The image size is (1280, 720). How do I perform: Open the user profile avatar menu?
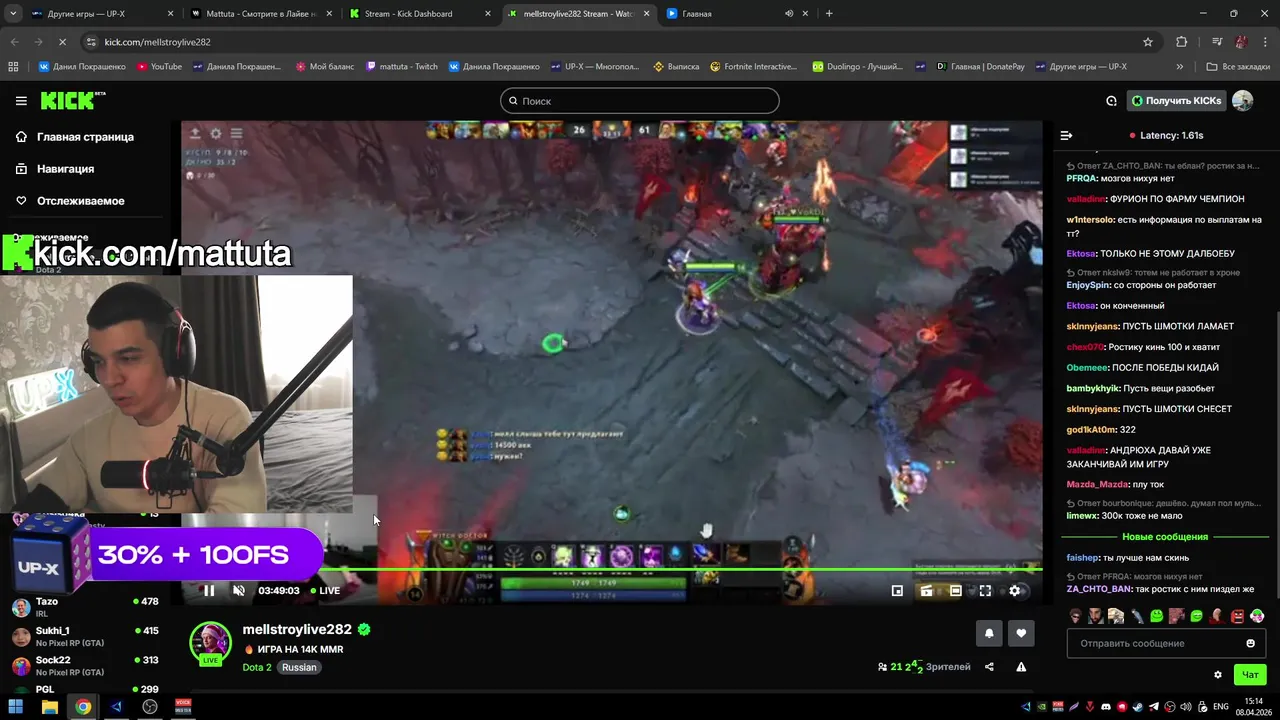tap(1242, 101)
